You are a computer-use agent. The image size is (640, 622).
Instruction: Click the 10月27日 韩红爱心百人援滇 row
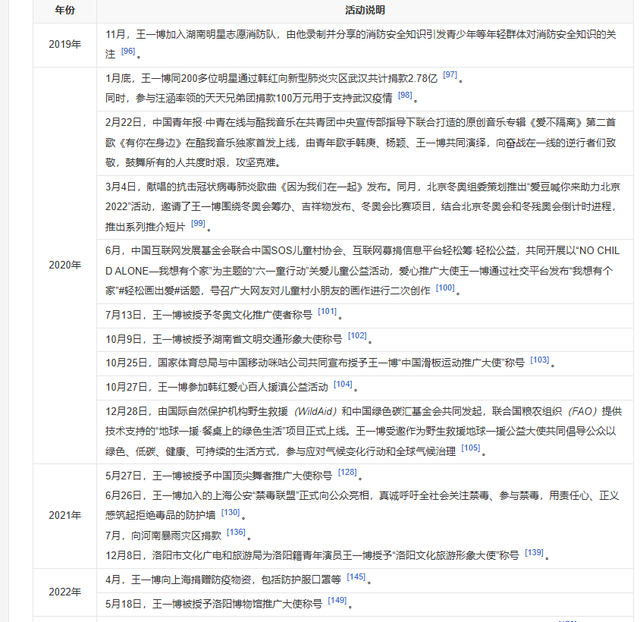pyautogui.click(x=365, y=388)
